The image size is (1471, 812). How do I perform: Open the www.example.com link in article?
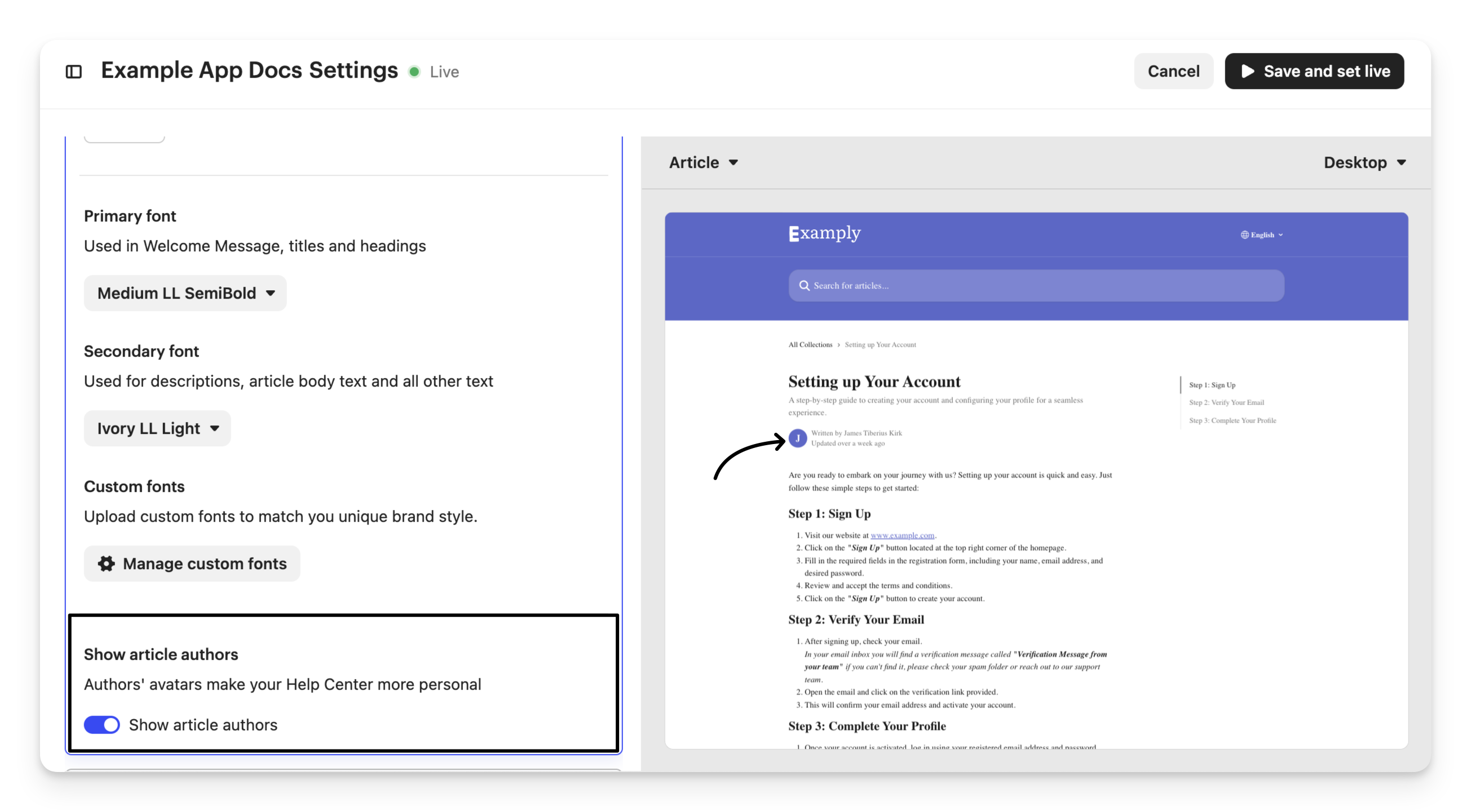point(902,535)
